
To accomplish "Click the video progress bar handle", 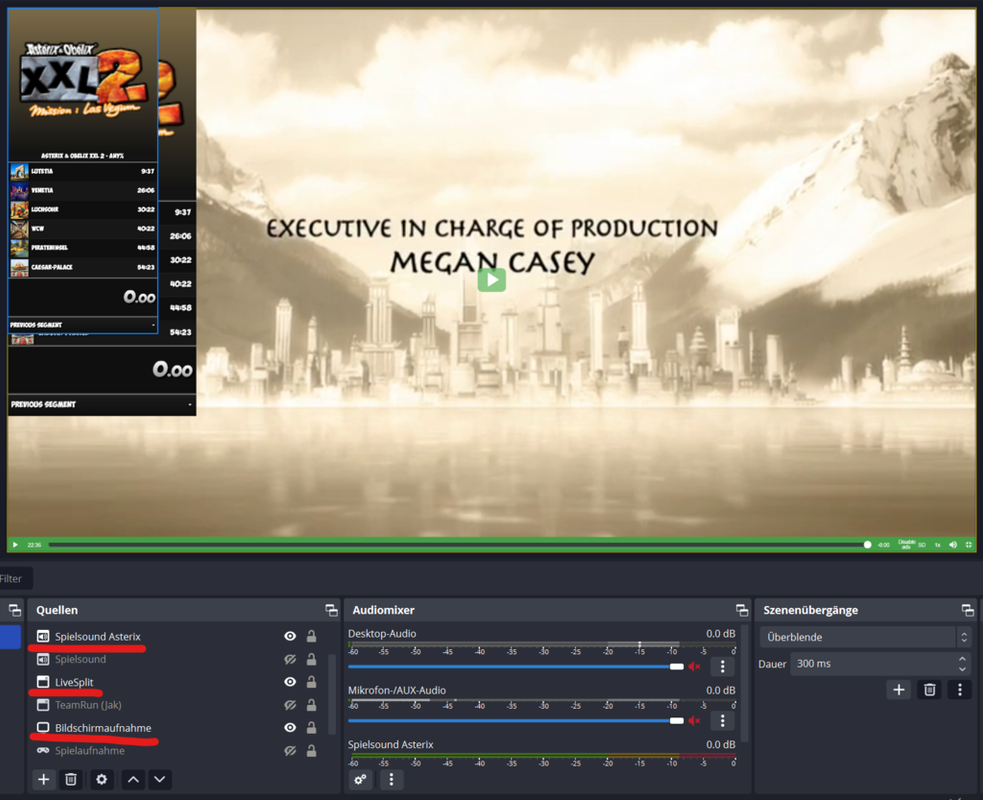I will coord(867,545).
